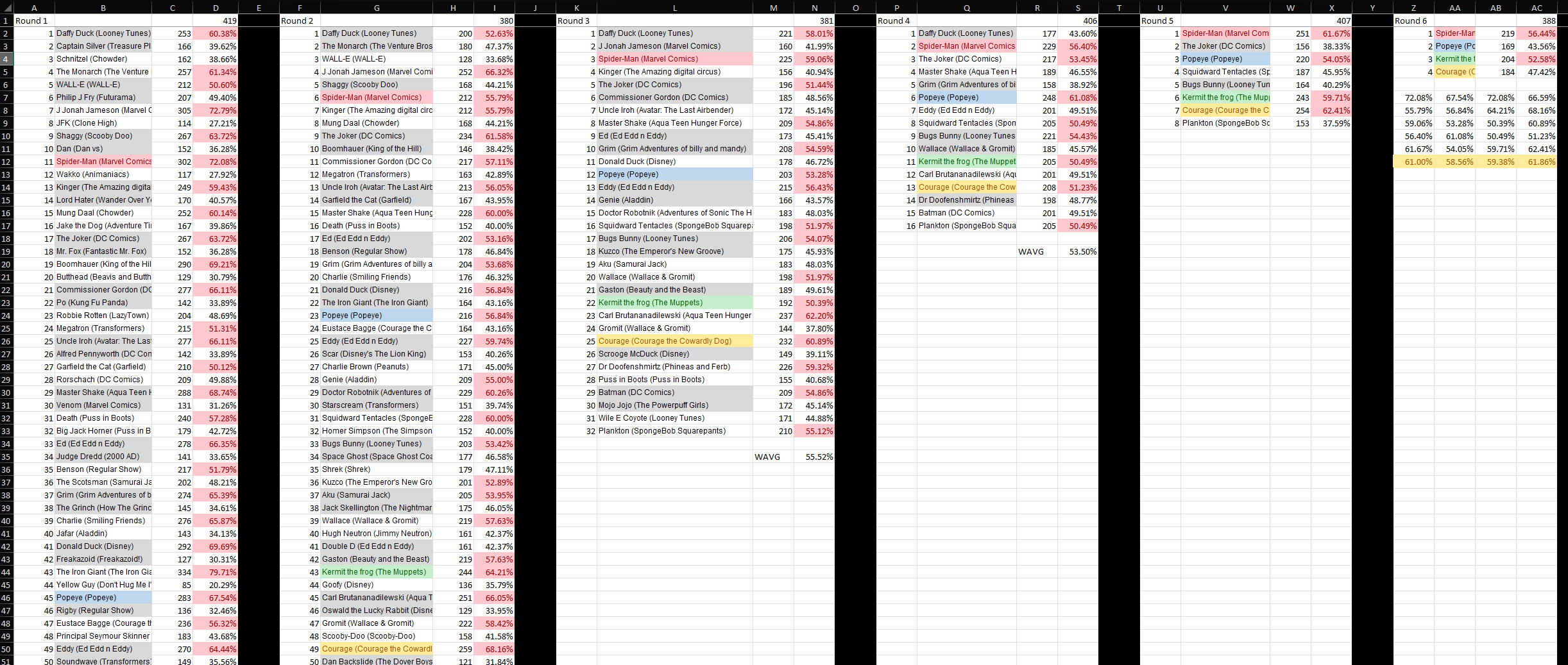Click the '72.79%' percentage cell

point(216,110)
